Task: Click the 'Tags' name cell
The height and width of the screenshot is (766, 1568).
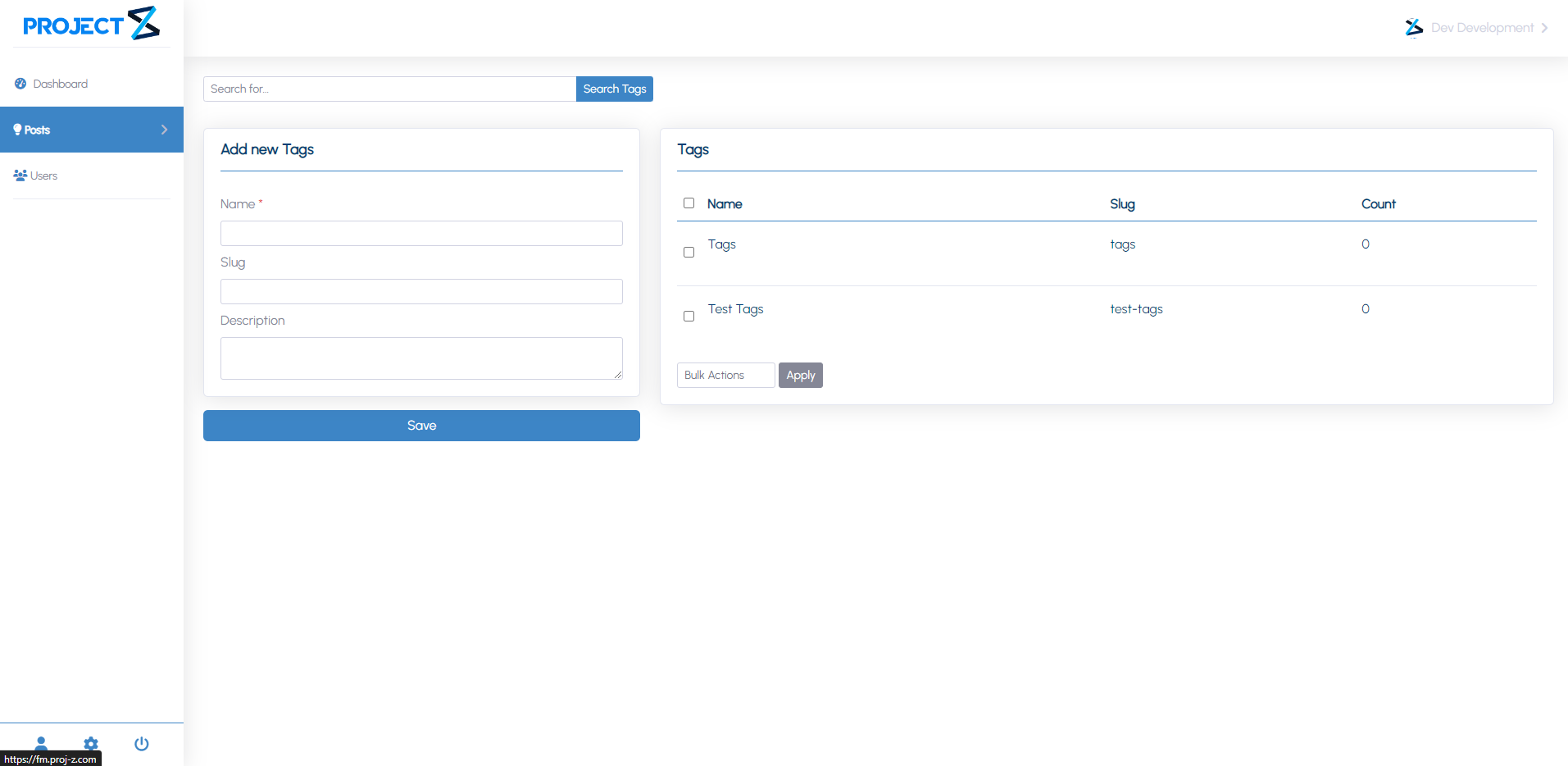Action: (721, 244)
